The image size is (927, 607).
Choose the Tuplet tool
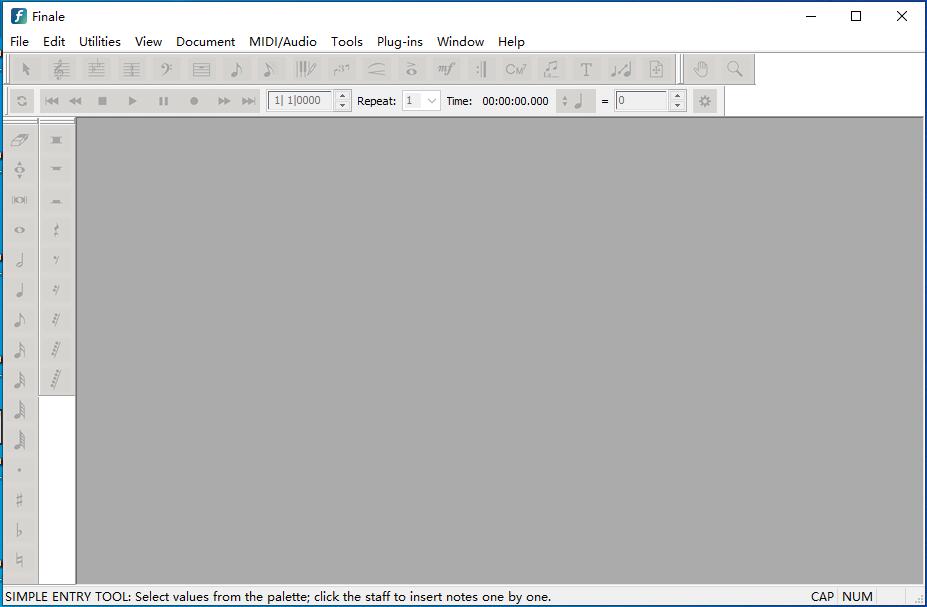(x=341, y=69)
